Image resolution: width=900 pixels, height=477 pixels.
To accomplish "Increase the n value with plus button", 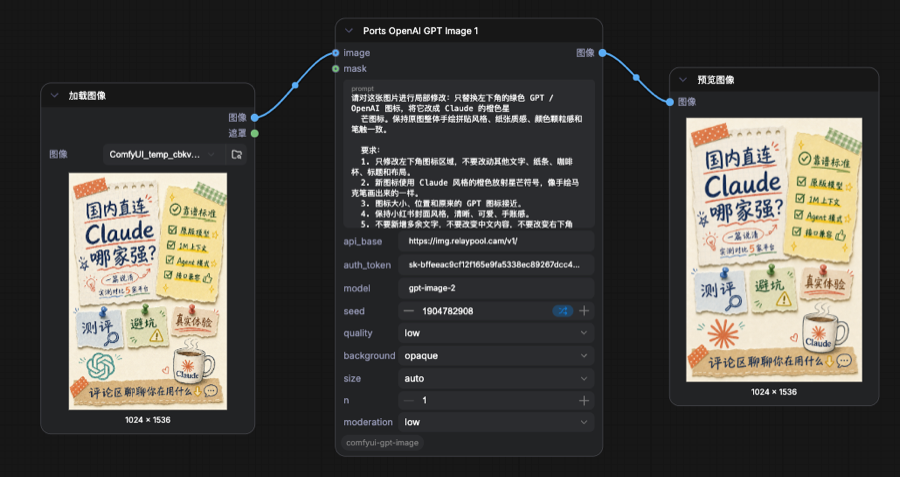I will click(x=584, y=401).
